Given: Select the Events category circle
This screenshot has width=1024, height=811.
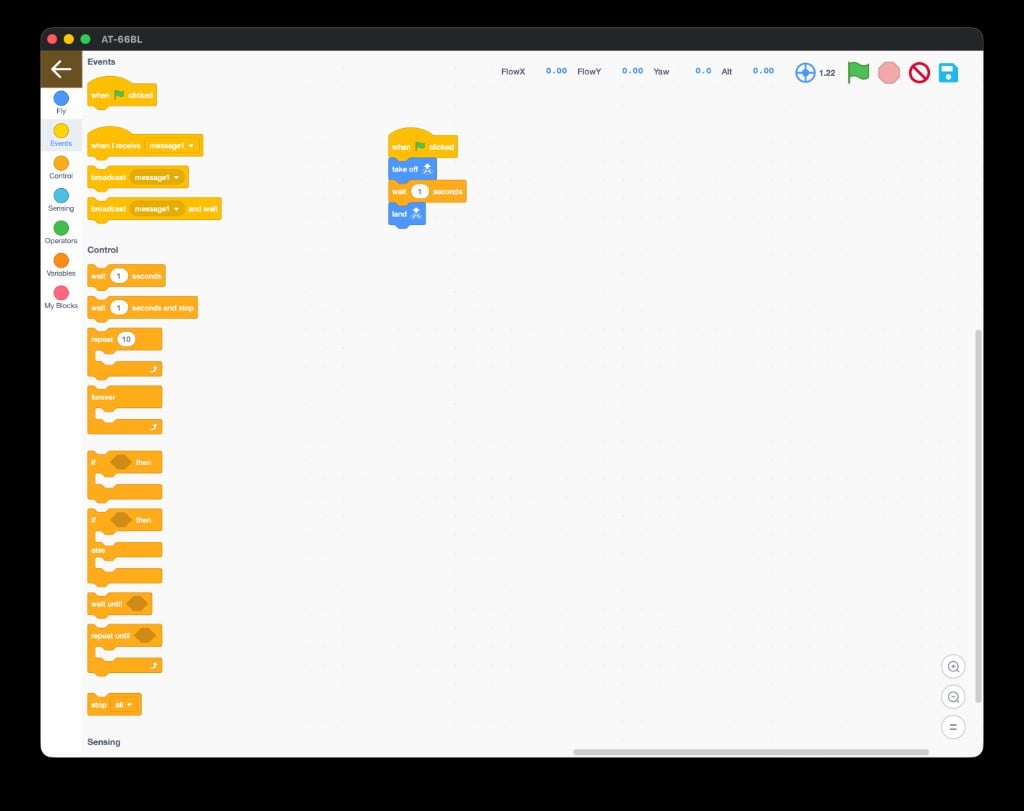Looking at the screenshot, I should 61,131.
